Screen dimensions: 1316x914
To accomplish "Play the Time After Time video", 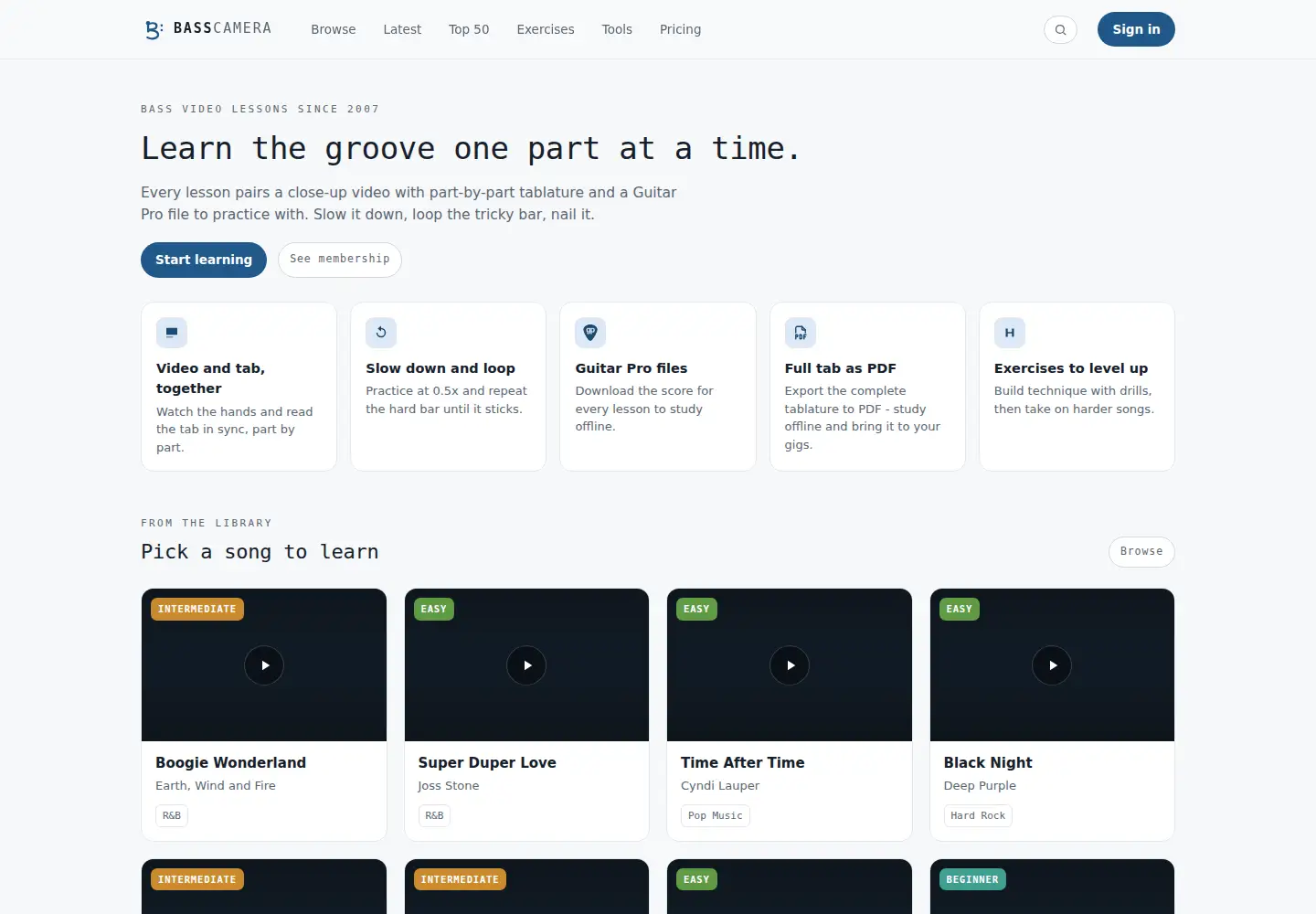I will [x=790, y=665].
